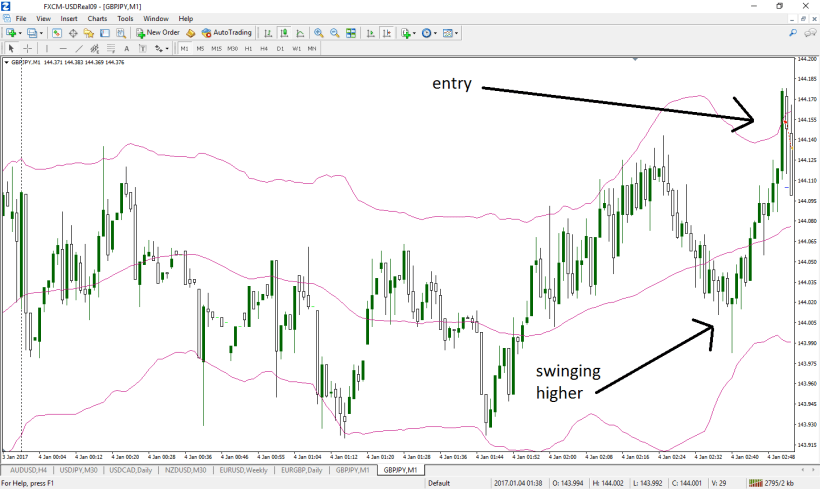Open the Templates icon
This screenshot has height=489, width=820.
(448, 33)
